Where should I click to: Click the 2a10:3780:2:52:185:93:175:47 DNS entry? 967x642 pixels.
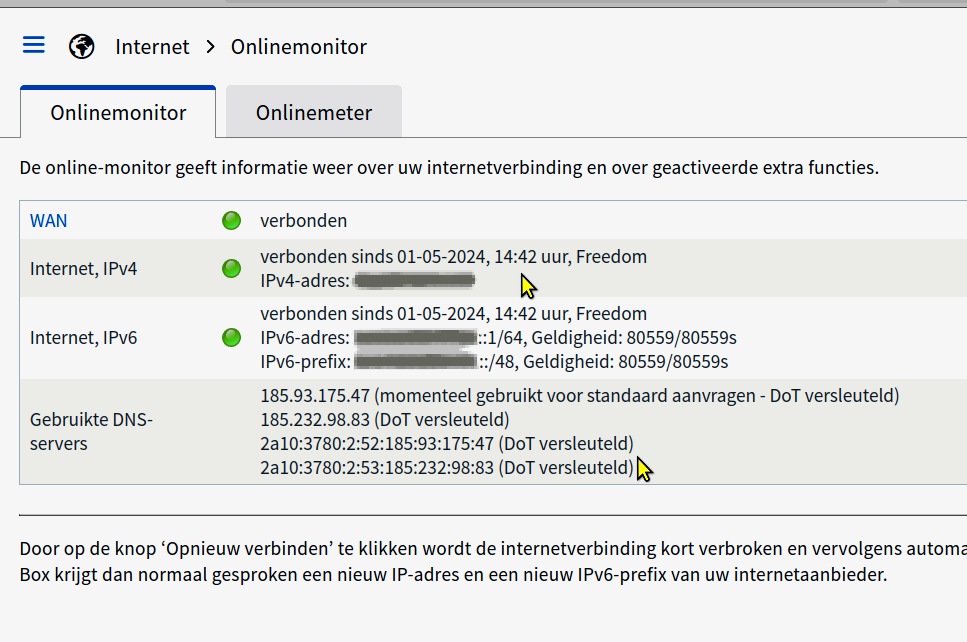(x=377, y=443)
